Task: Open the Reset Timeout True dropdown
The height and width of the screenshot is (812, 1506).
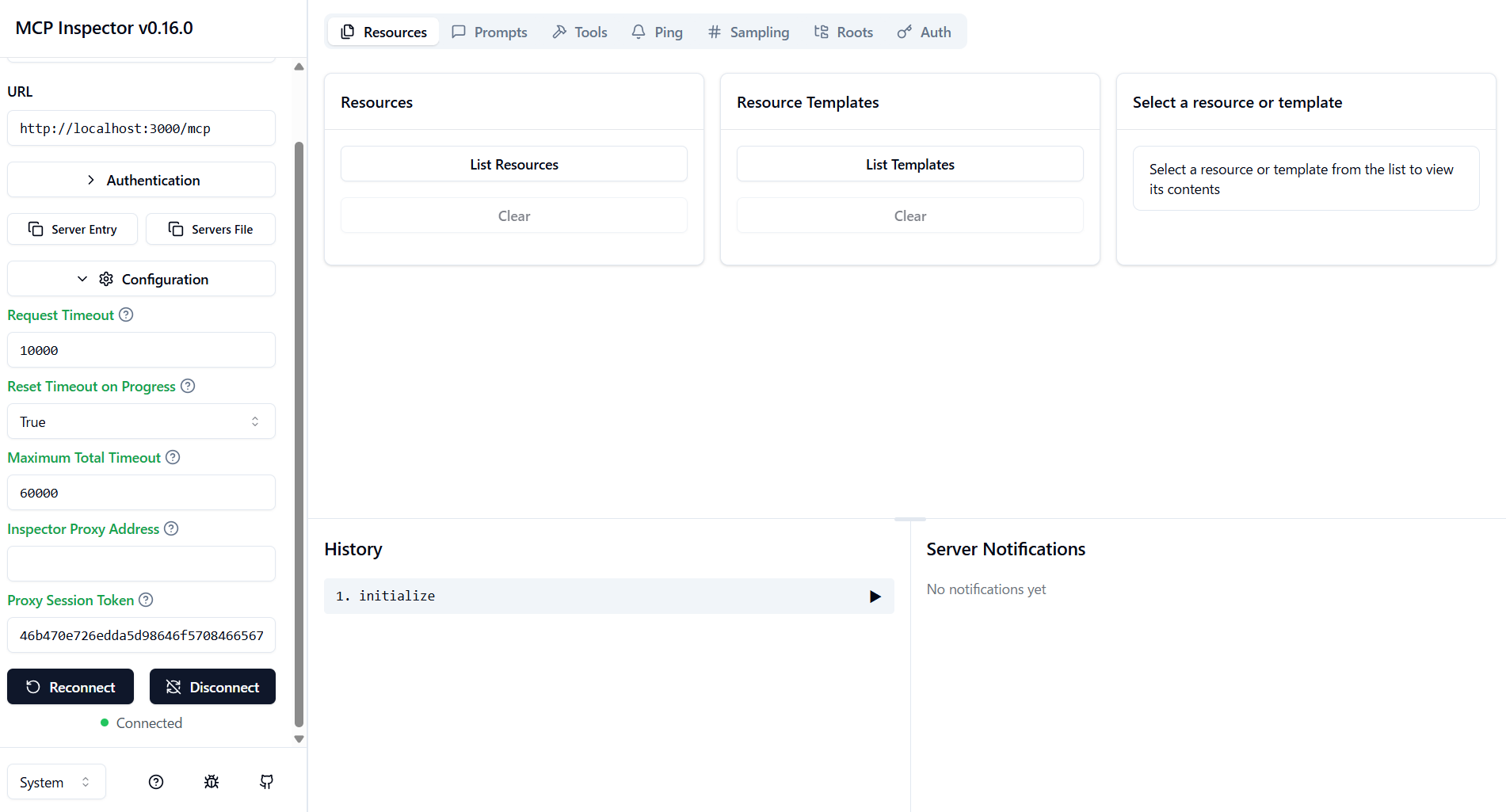Action: point(141,421)
